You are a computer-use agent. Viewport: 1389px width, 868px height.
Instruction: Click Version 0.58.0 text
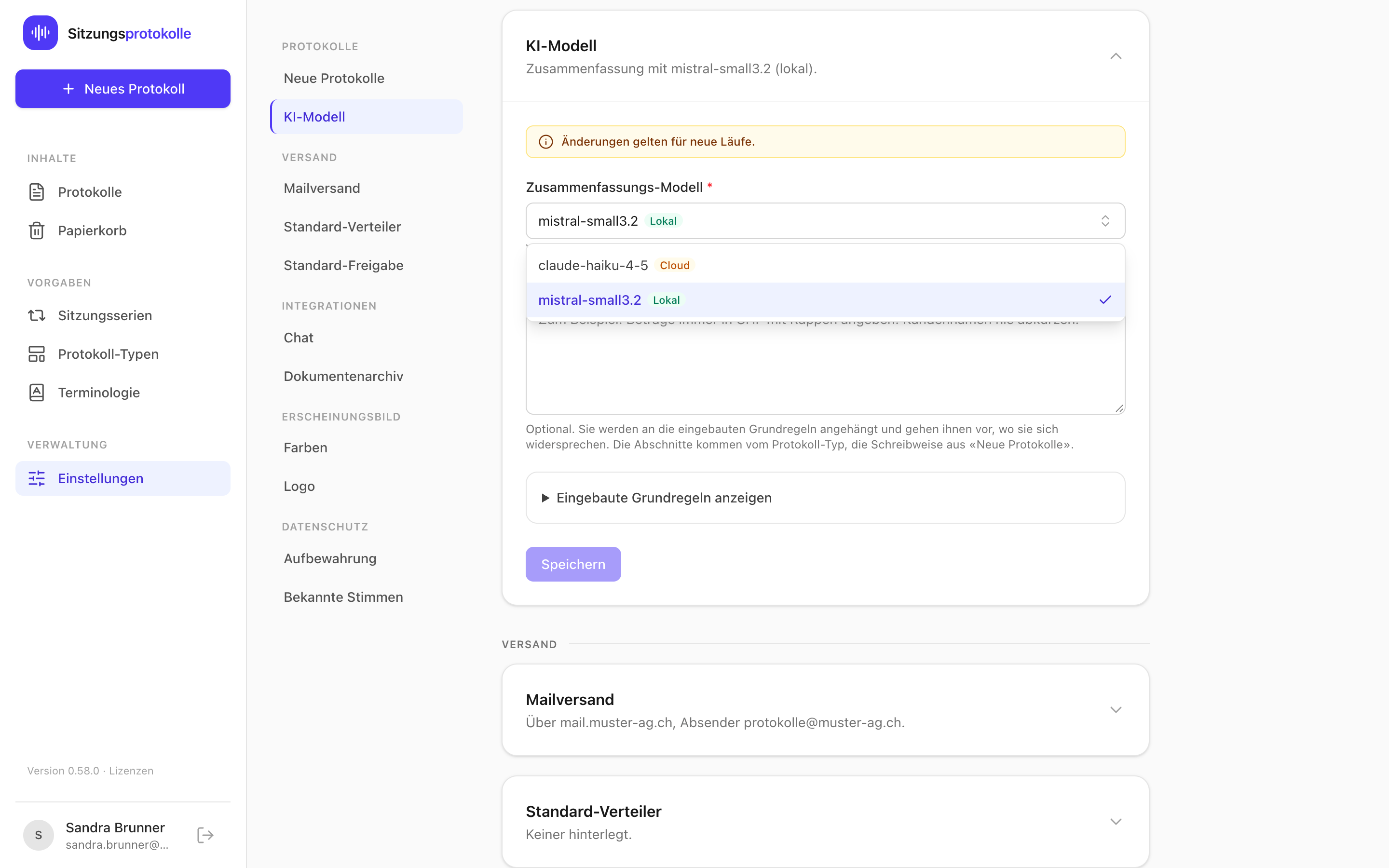[63, 771]
